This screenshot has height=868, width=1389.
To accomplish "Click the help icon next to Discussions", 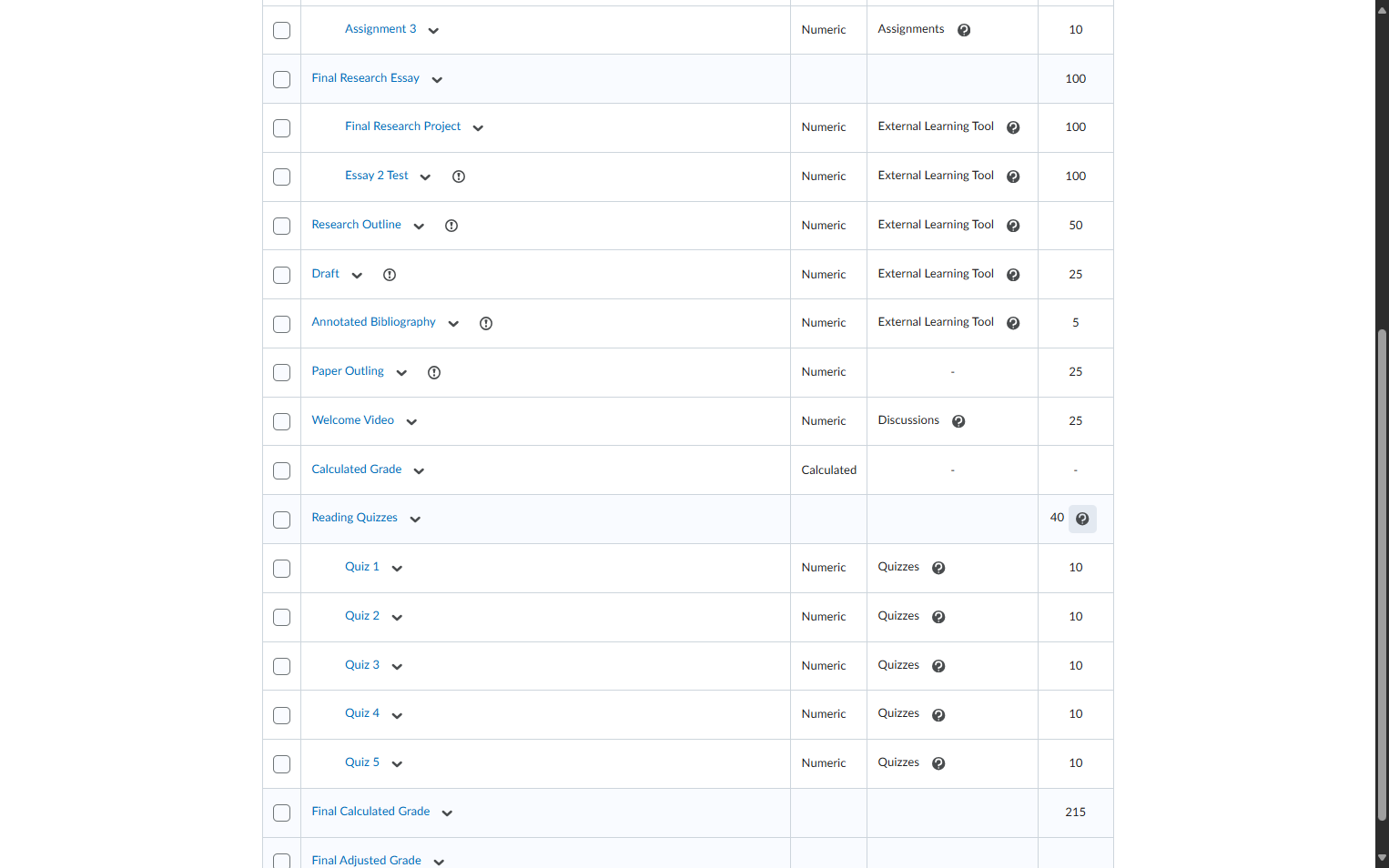I will pos(958,421).
